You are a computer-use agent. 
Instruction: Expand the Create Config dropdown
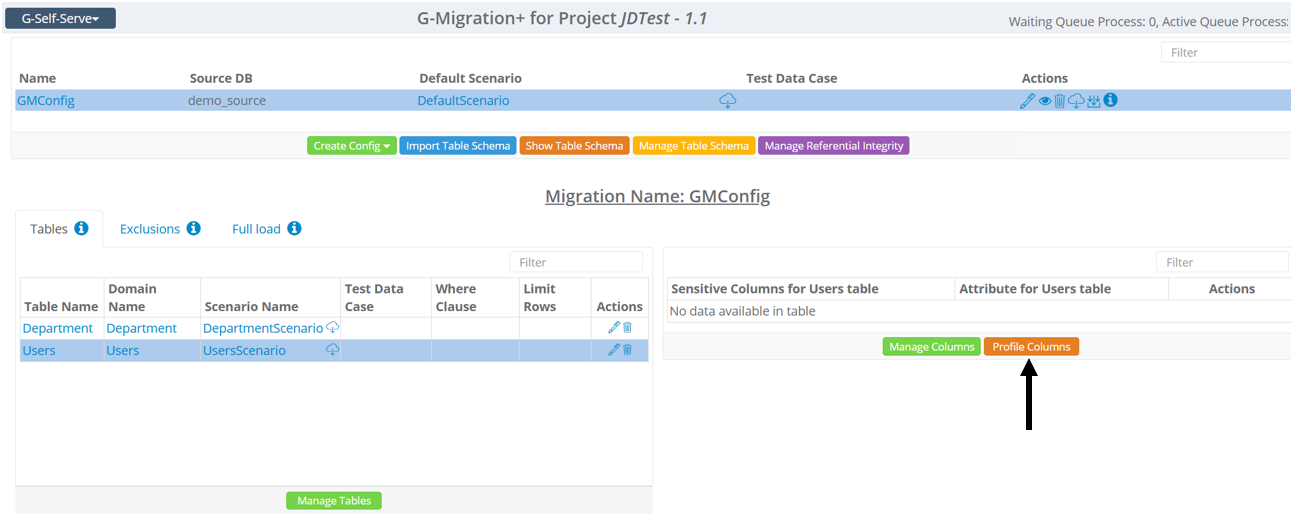click(352, 146)
